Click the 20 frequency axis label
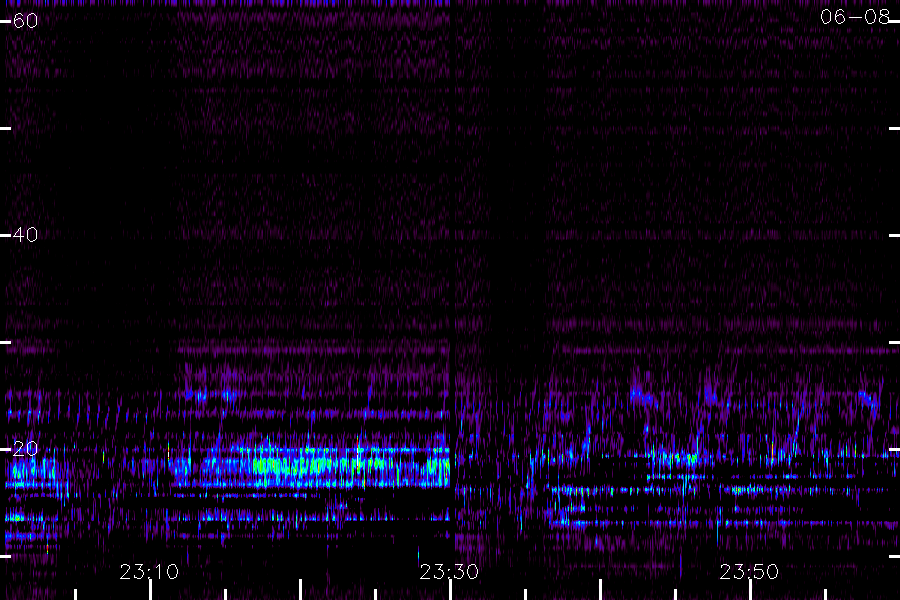The width and height of the screenshot is (900, 600). coord(25,449)
